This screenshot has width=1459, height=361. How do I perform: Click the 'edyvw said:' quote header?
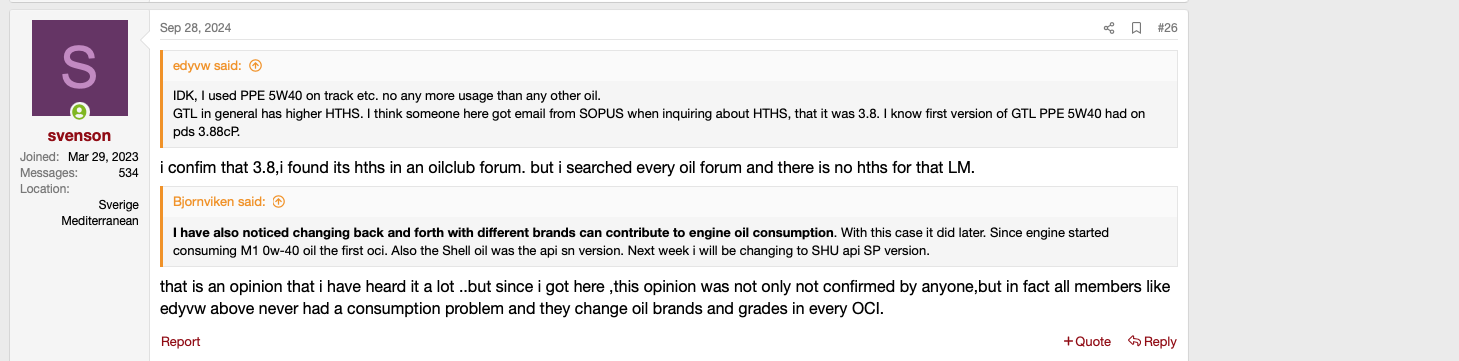[207, 66]
